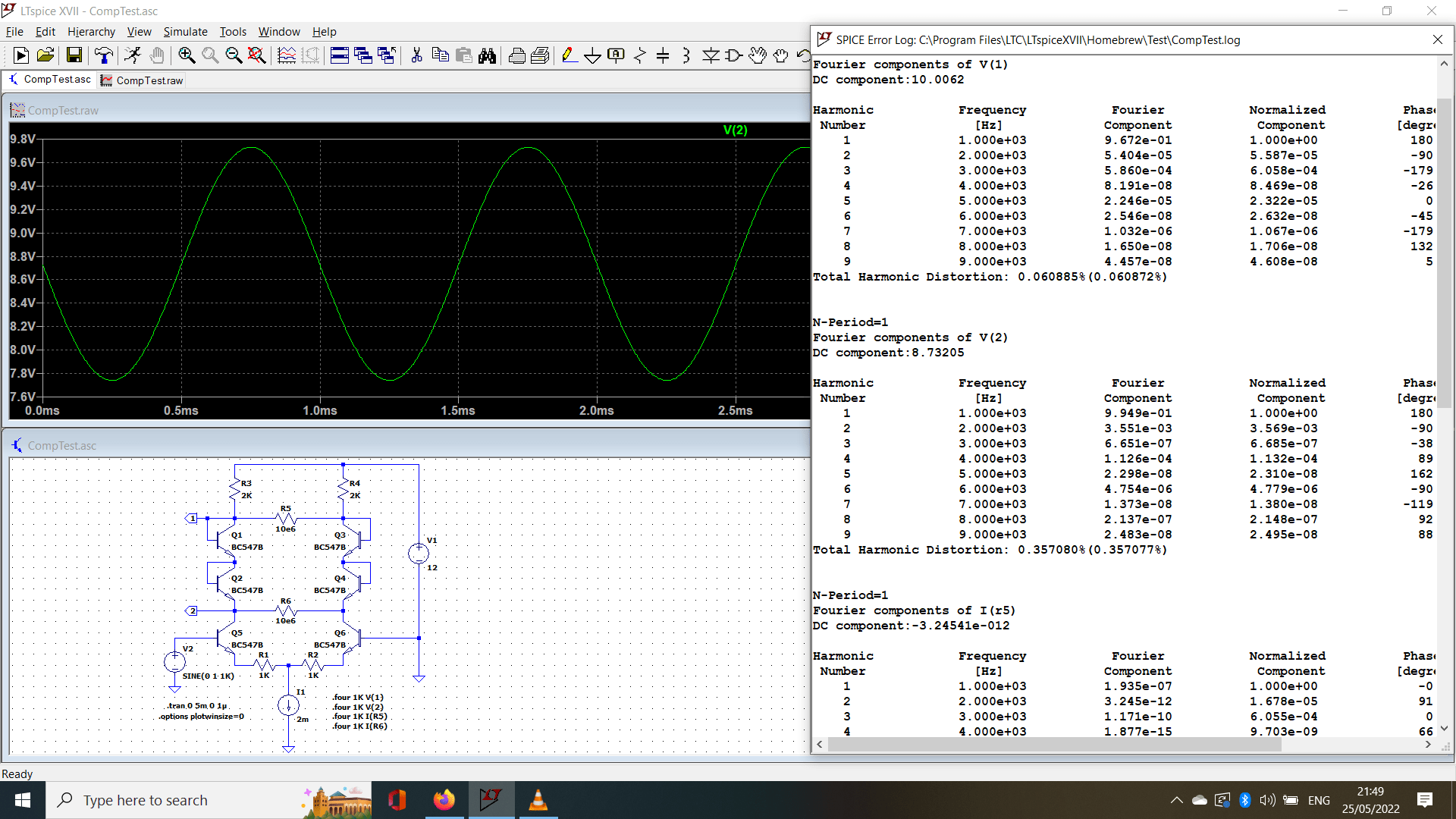Click the Find binoculars icon
This screenshot has width=1456, height=819.
(x=487, y=55)
